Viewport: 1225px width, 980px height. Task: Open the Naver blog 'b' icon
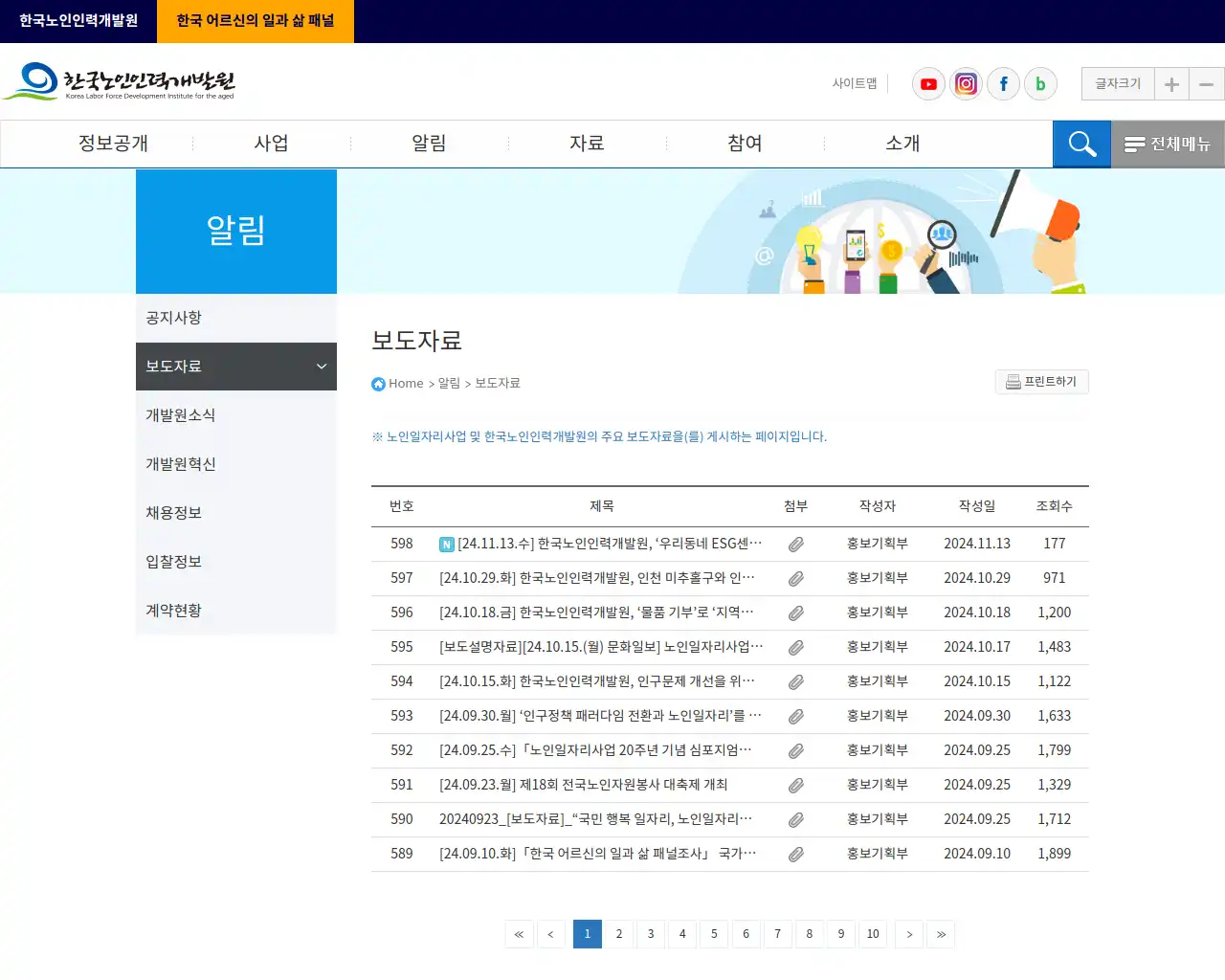[x=1040, y=84]
